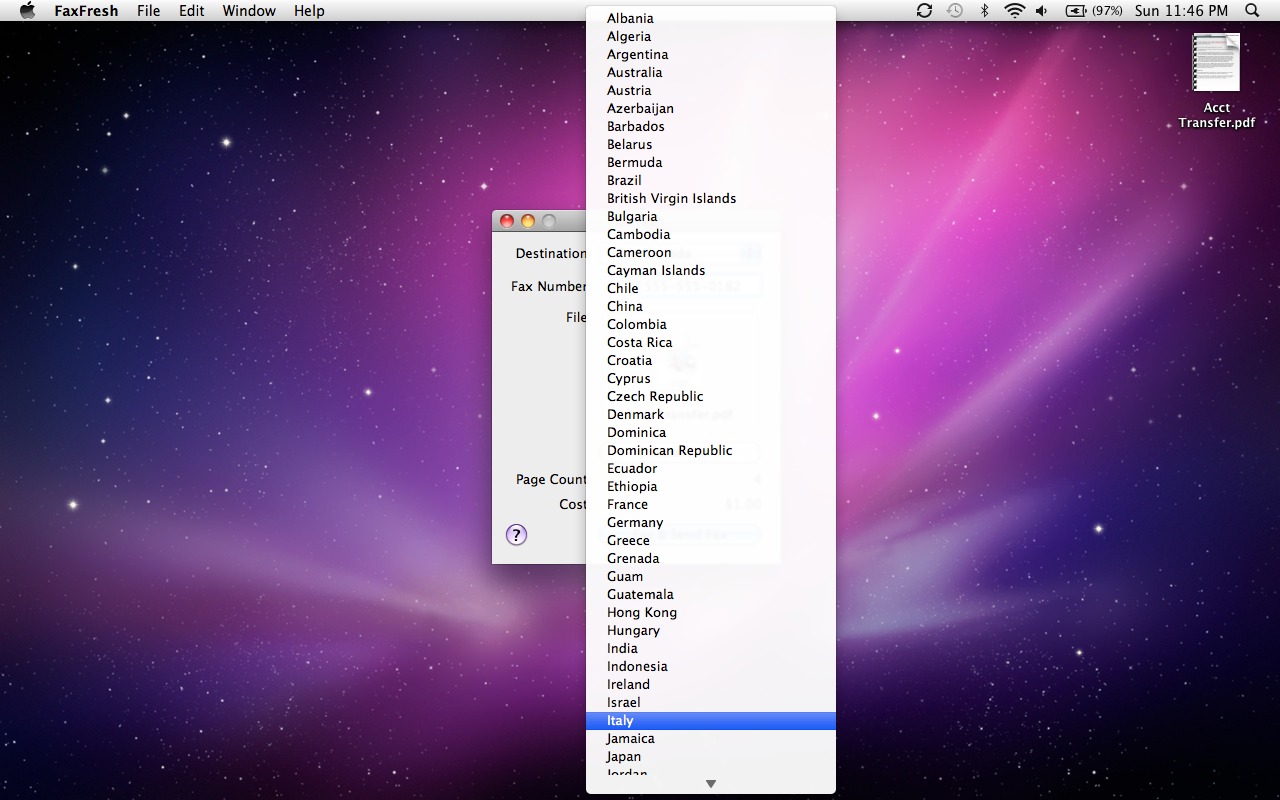Choose Belarus in the popup menu

711,144
